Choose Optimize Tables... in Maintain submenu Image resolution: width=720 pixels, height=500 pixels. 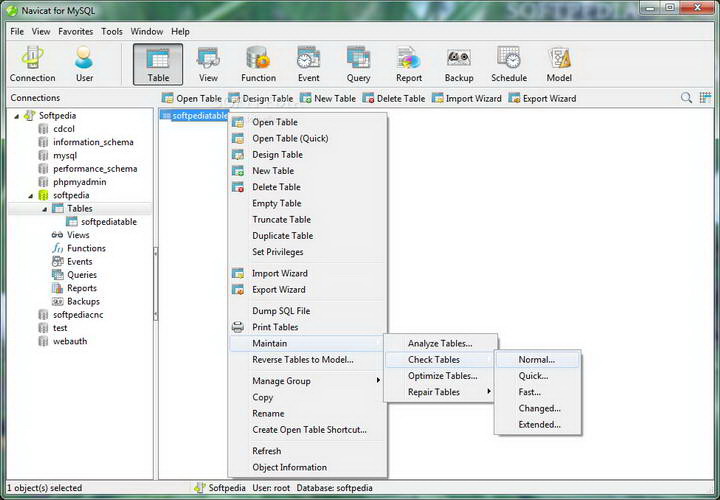coord(442,376)
